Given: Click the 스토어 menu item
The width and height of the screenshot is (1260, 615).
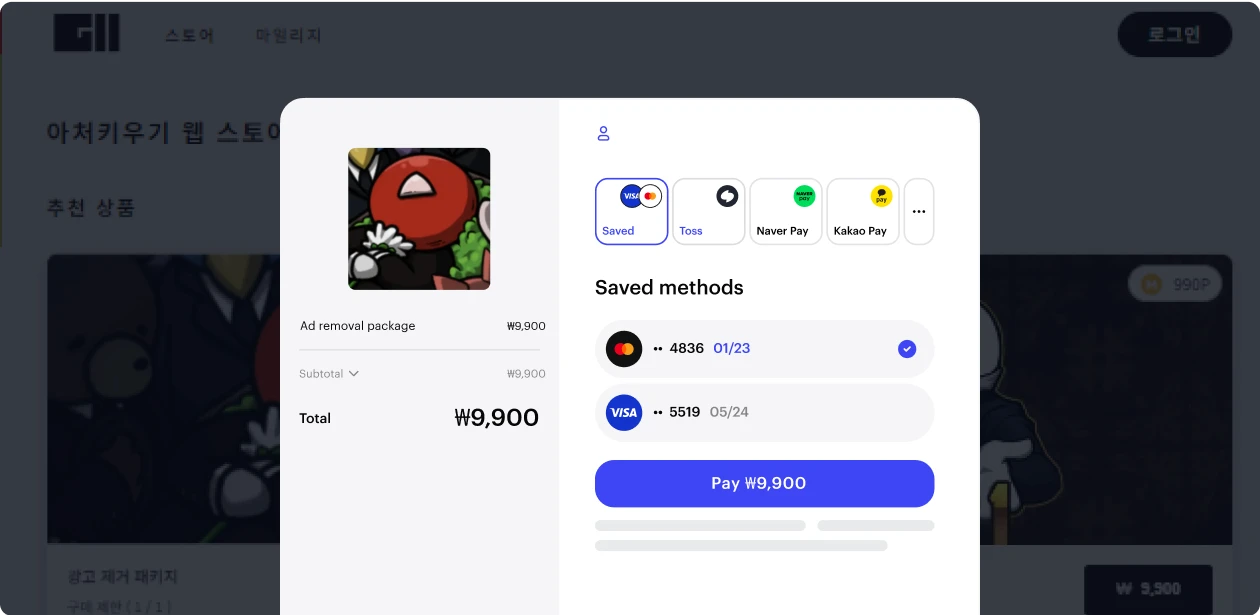Looking at the screenshot, I should 190,36.
